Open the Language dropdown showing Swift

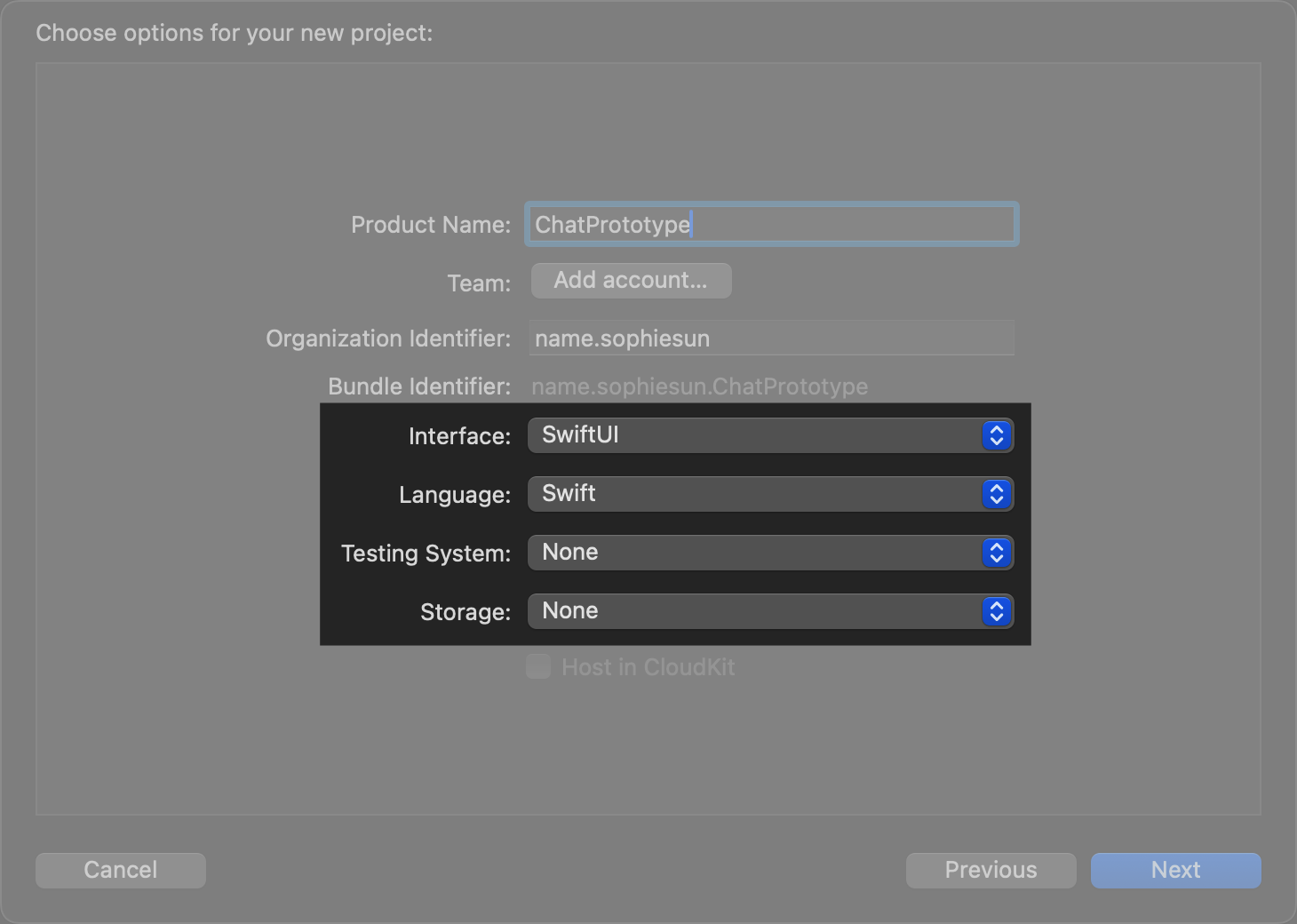[755, 494]
